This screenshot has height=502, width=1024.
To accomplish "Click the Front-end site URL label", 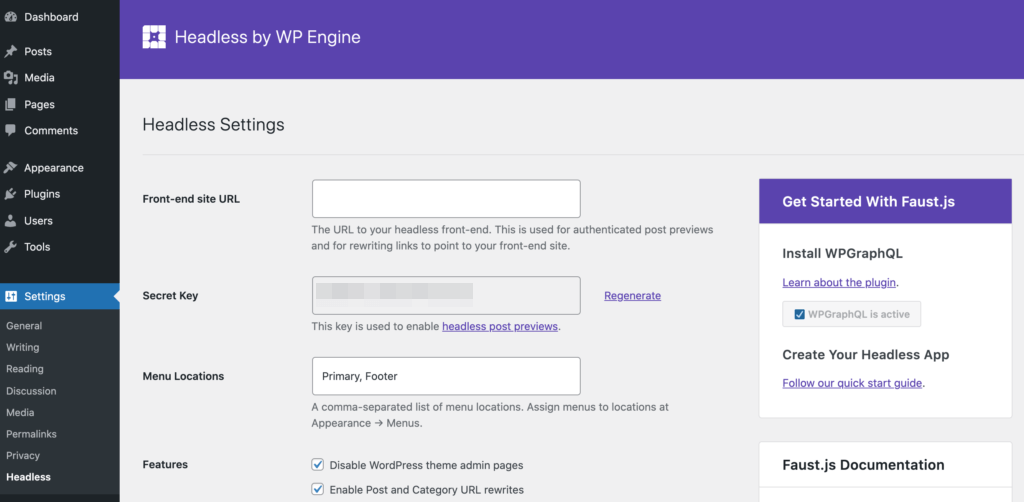I will [x=191, y=199].
